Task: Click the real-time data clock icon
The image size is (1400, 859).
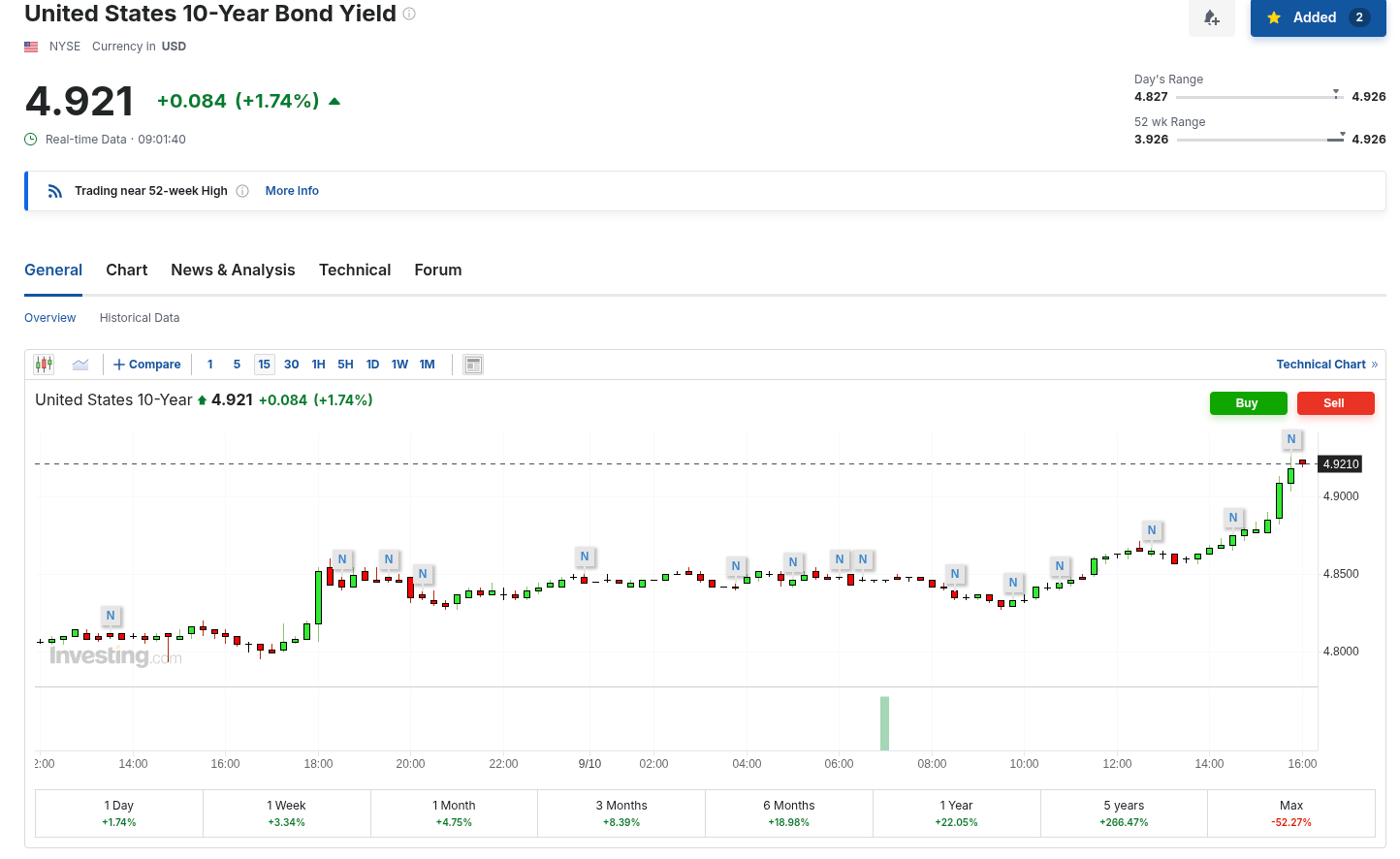Action: pos(31,140)
